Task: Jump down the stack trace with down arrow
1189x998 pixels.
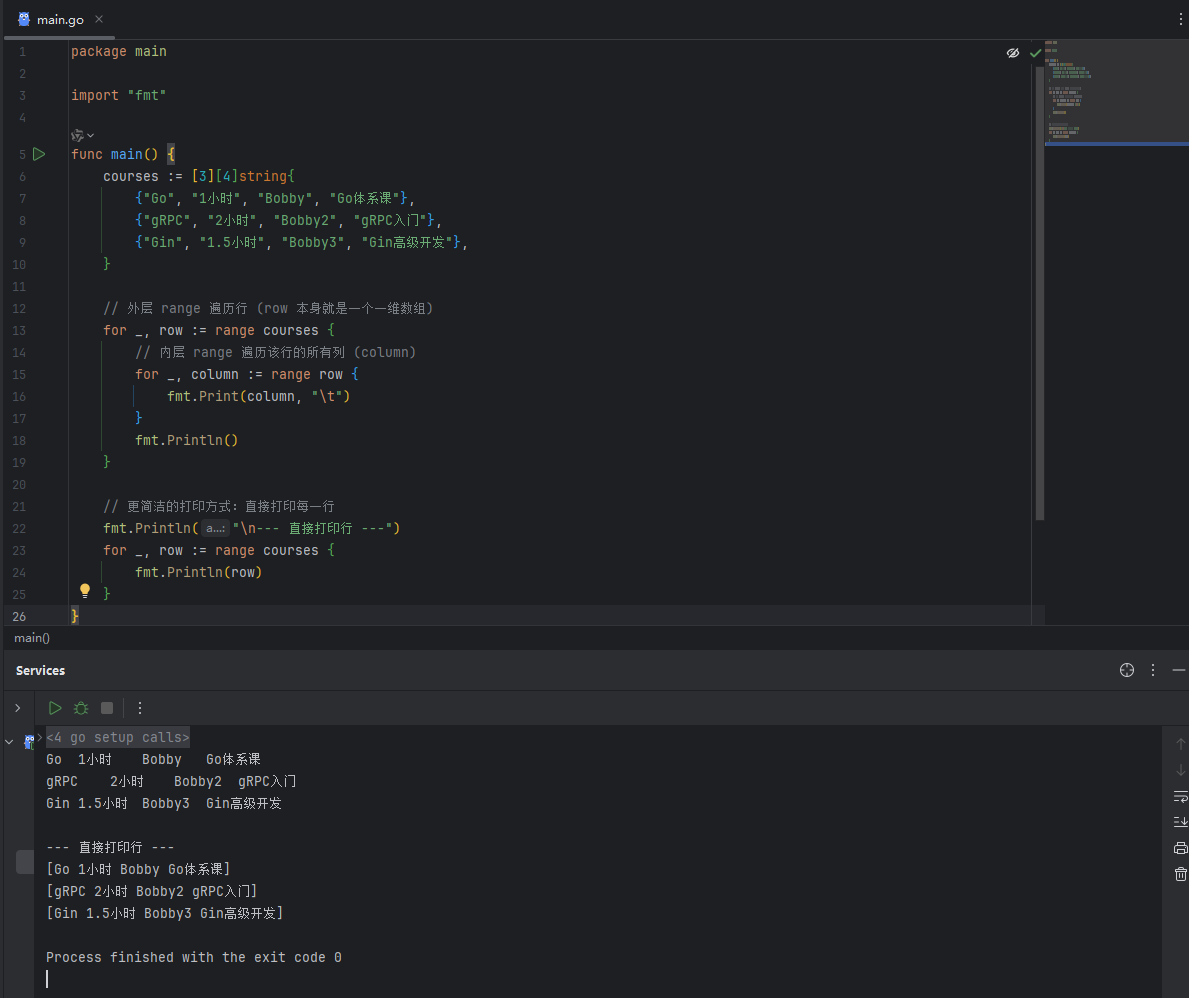Action: coord(1180,770)
